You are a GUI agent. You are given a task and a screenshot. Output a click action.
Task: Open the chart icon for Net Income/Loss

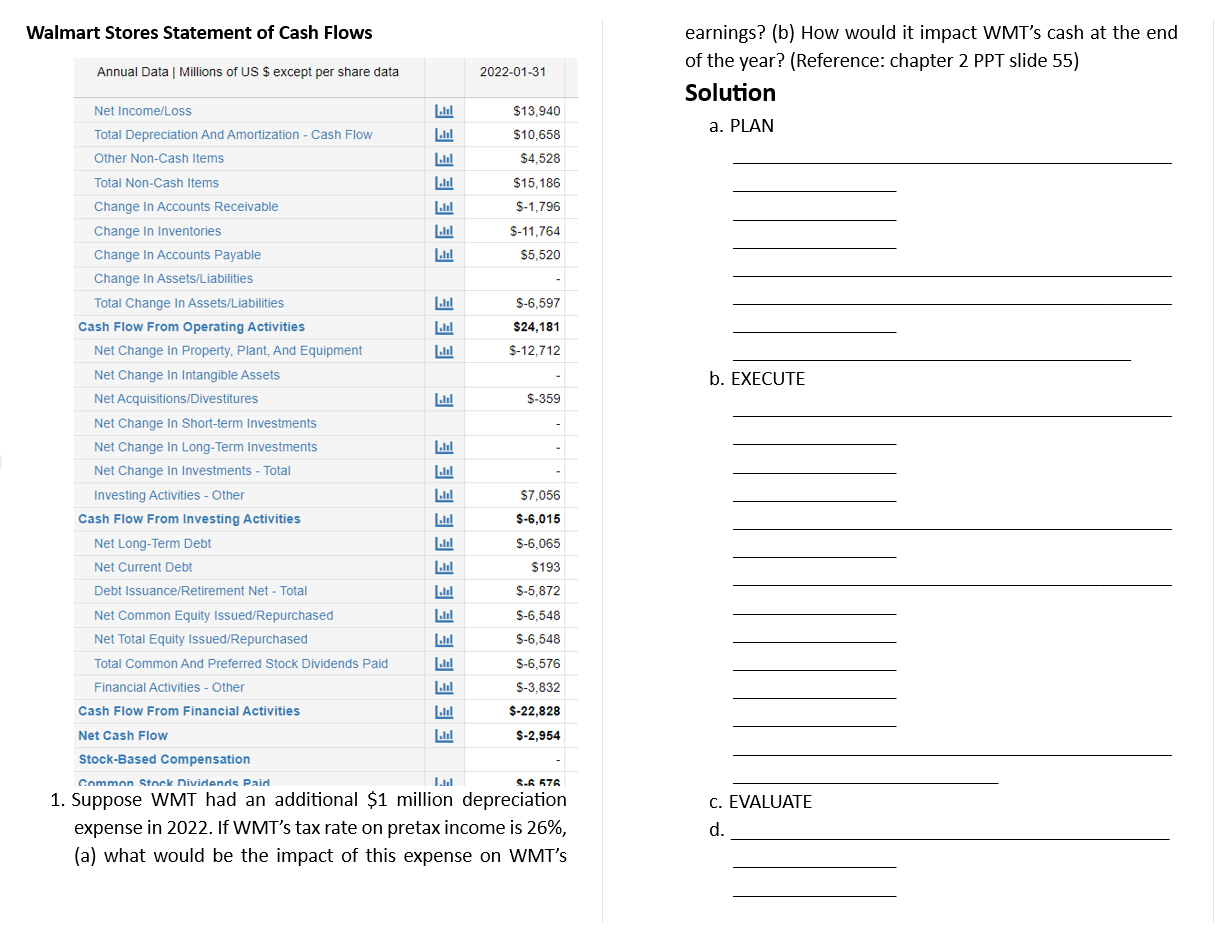point(444,110)
